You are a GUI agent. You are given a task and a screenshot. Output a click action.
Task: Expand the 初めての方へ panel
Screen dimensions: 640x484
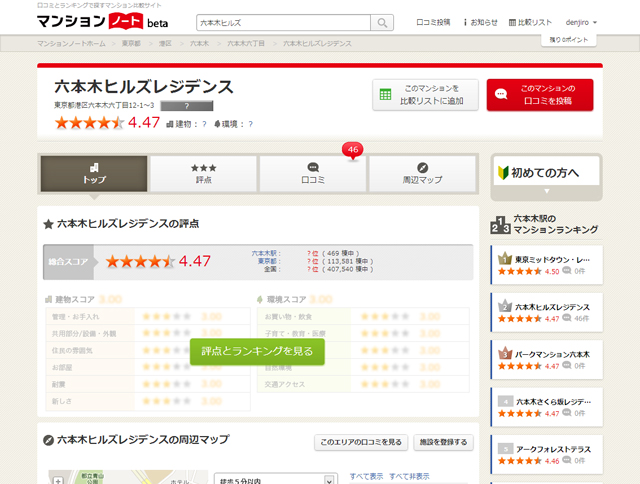pos(547,177)
